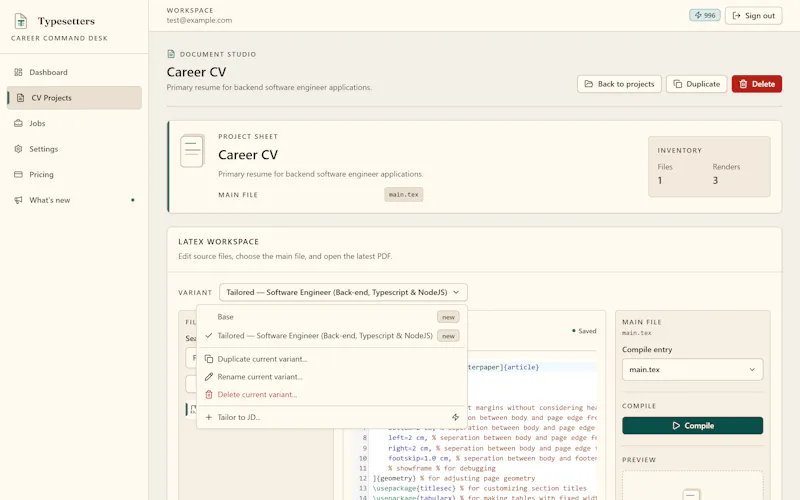Choose the Tailored Software Engineer variant
800x500 pixels.
332,336
